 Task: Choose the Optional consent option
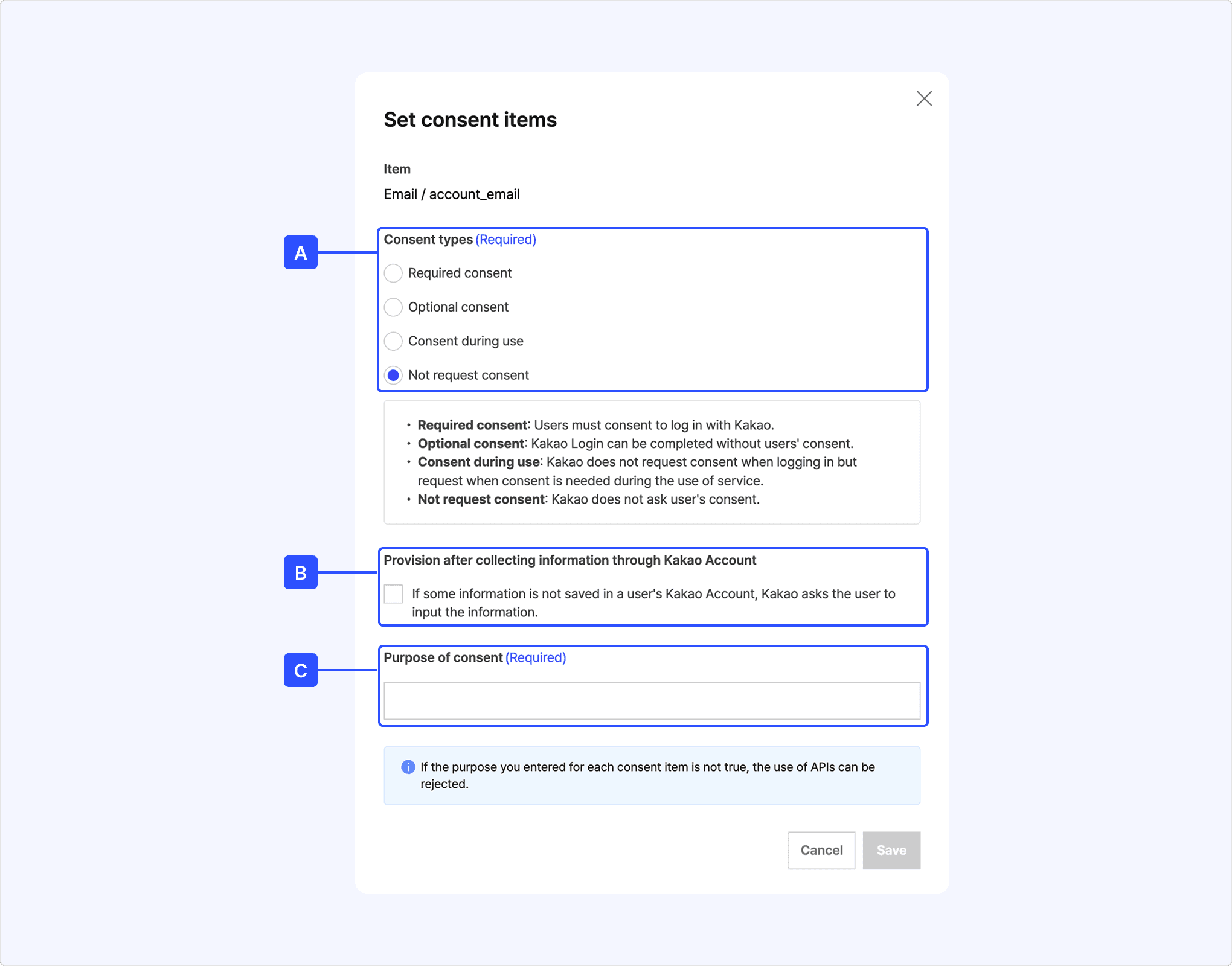coord(393,307)
